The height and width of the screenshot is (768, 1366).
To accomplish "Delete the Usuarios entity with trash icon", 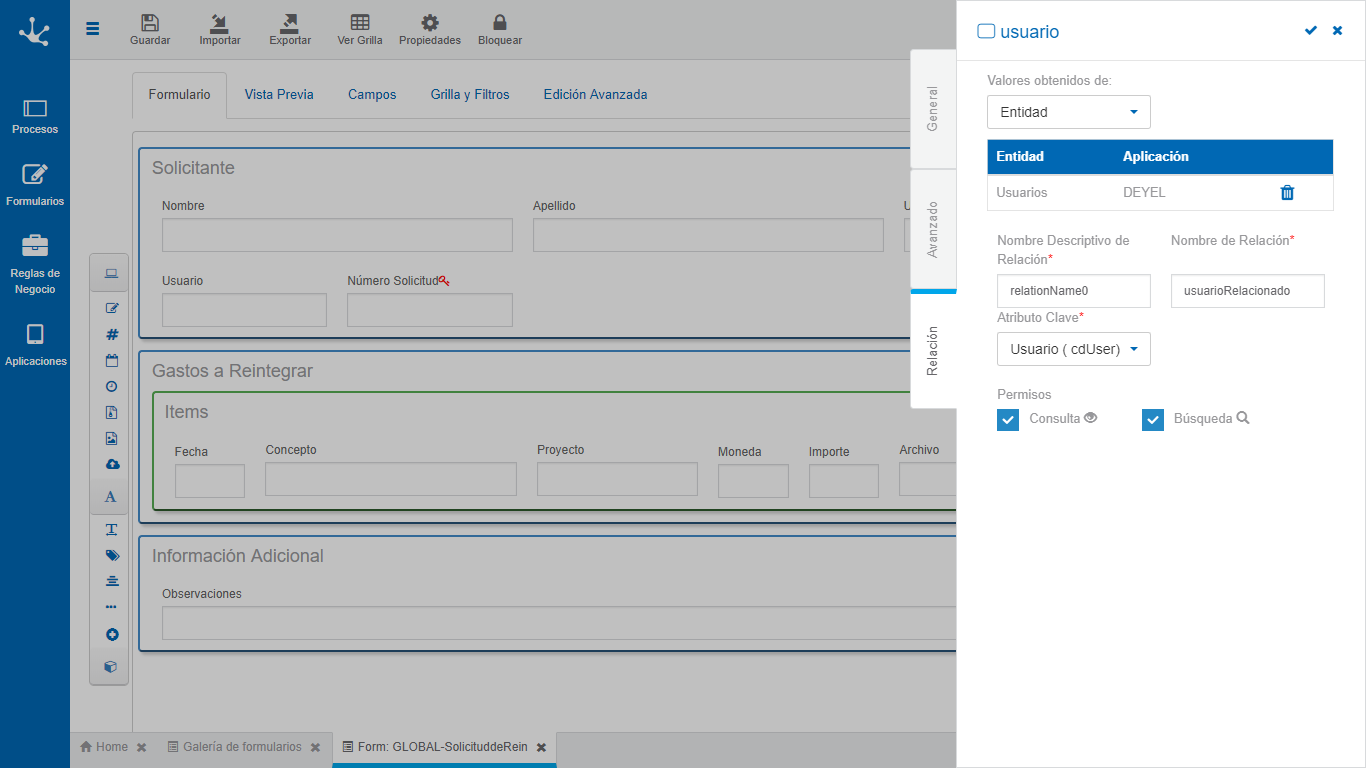I will click(x=1287, y=192).
